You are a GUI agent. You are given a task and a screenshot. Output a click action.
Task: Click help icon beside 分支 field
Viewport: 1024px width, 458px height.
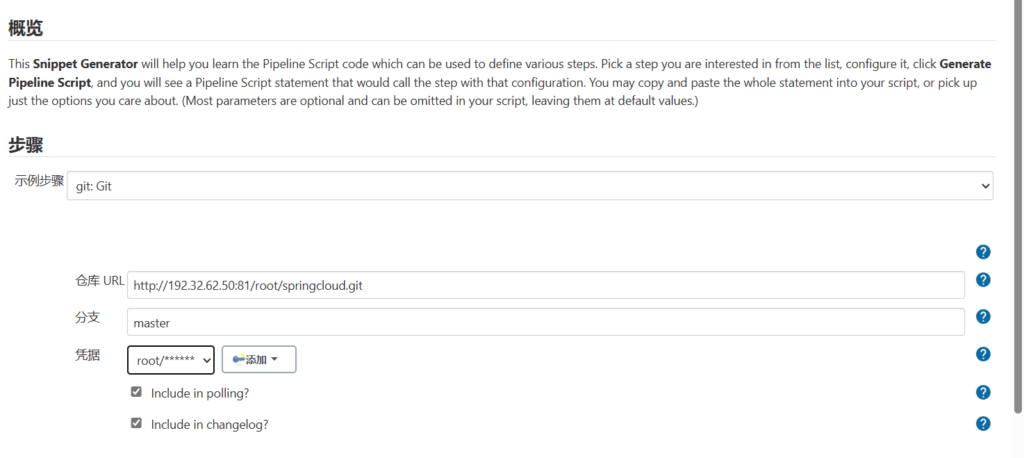pos(983,317)
